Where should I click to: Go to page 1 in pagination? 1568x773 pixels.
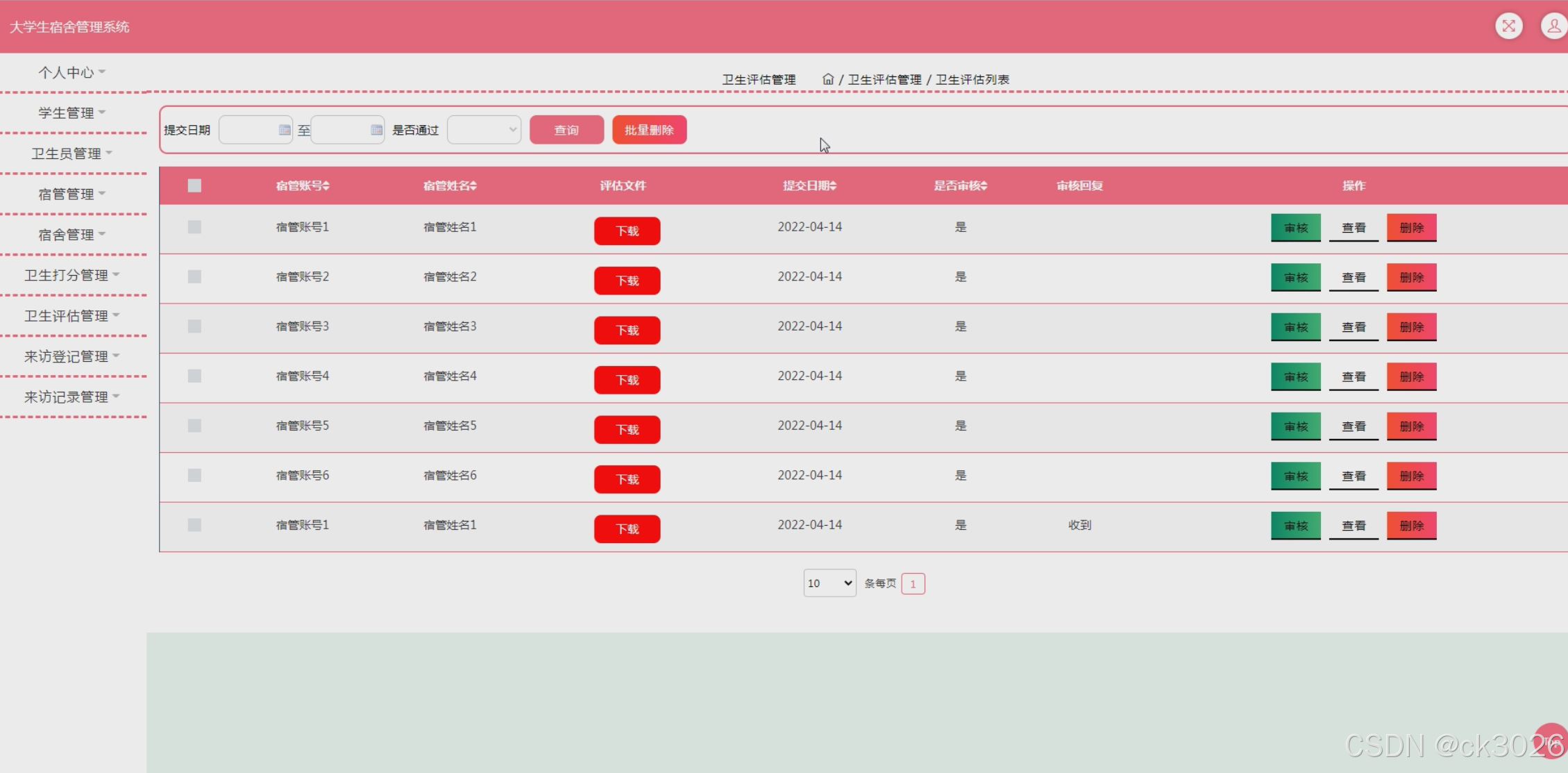tap(913, 583)
